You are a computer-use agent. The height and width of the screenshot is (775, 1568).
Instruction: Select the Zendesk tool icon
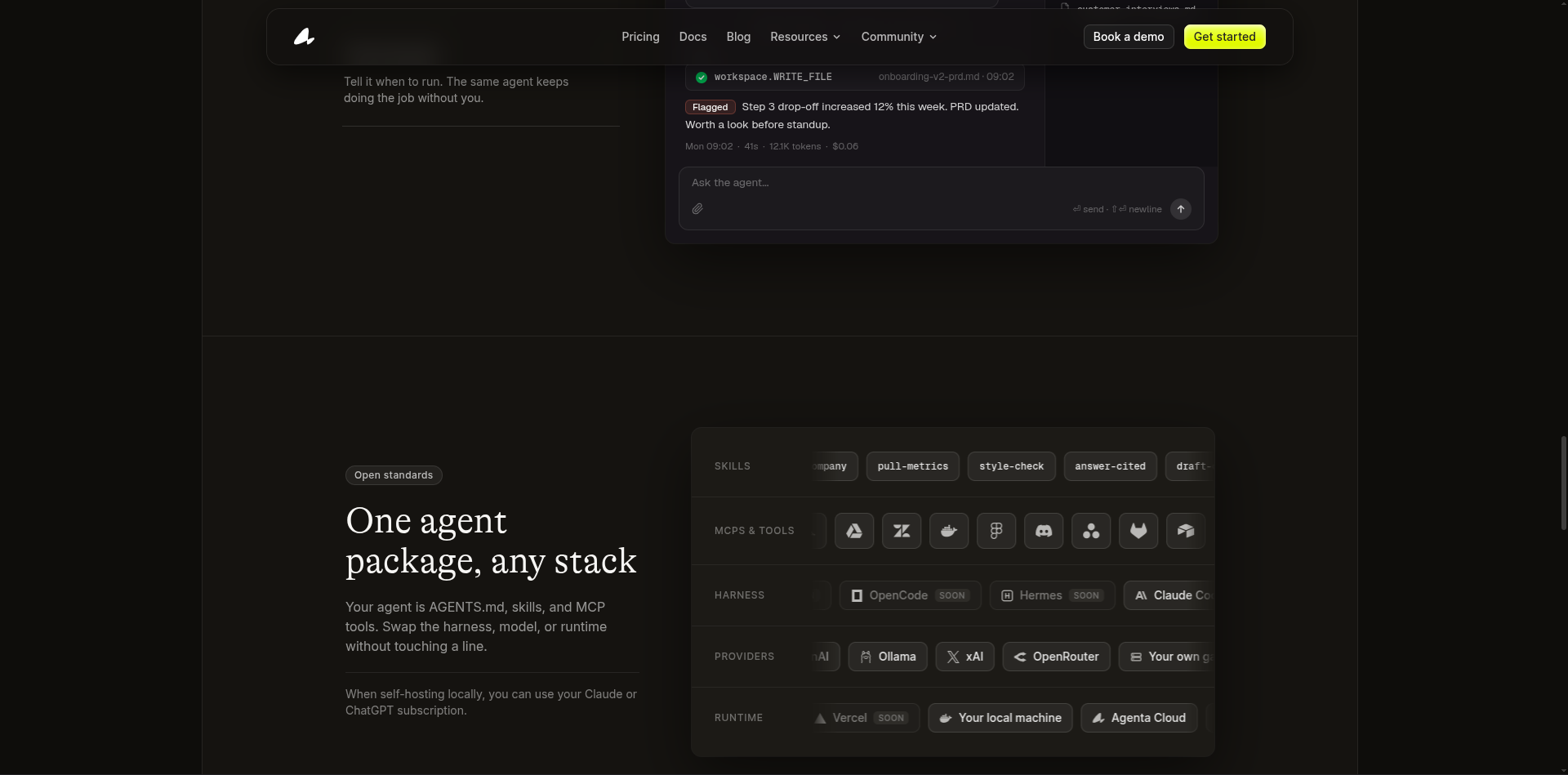[902, 531]
